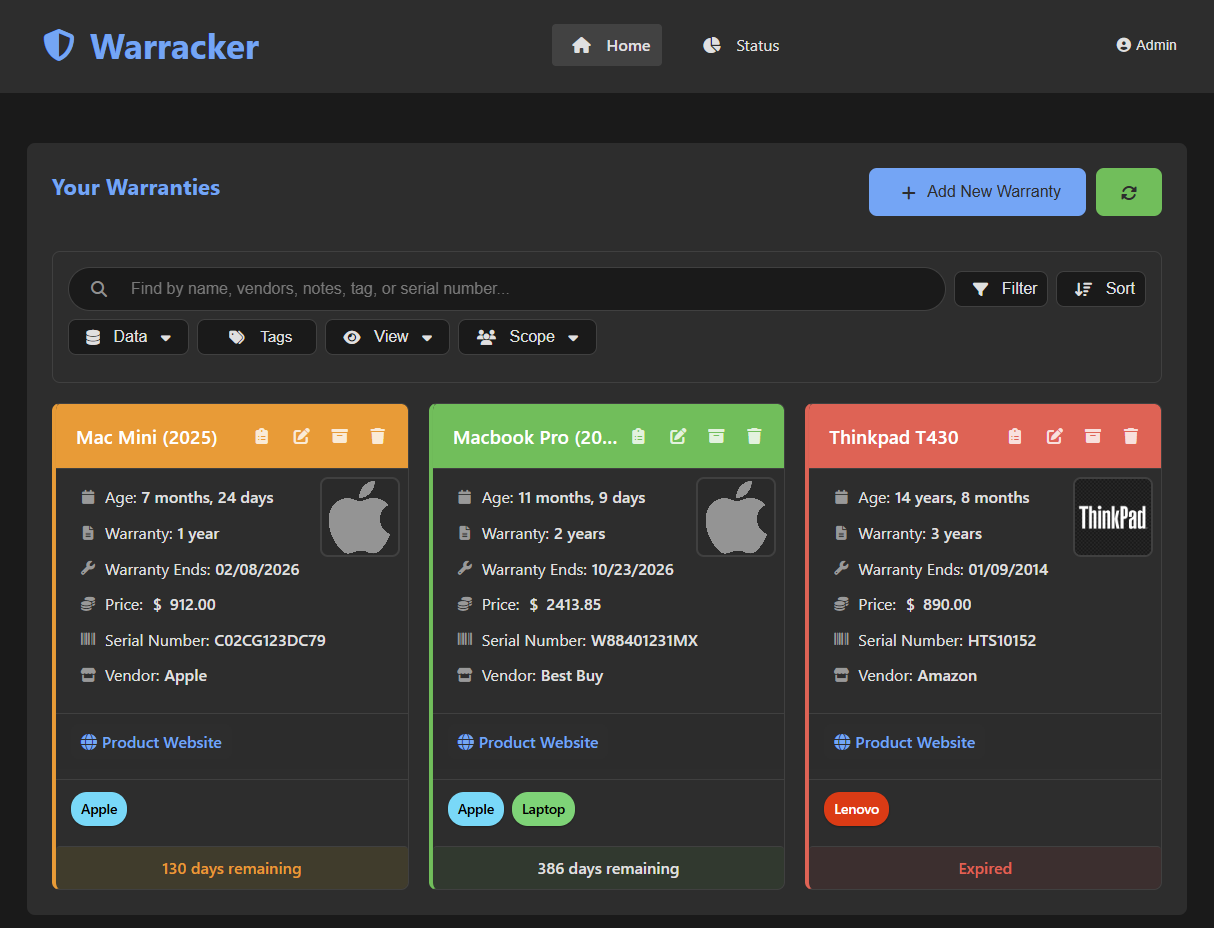
Task: Open Mac Mini Product Website link
Action: coord(151,742)
